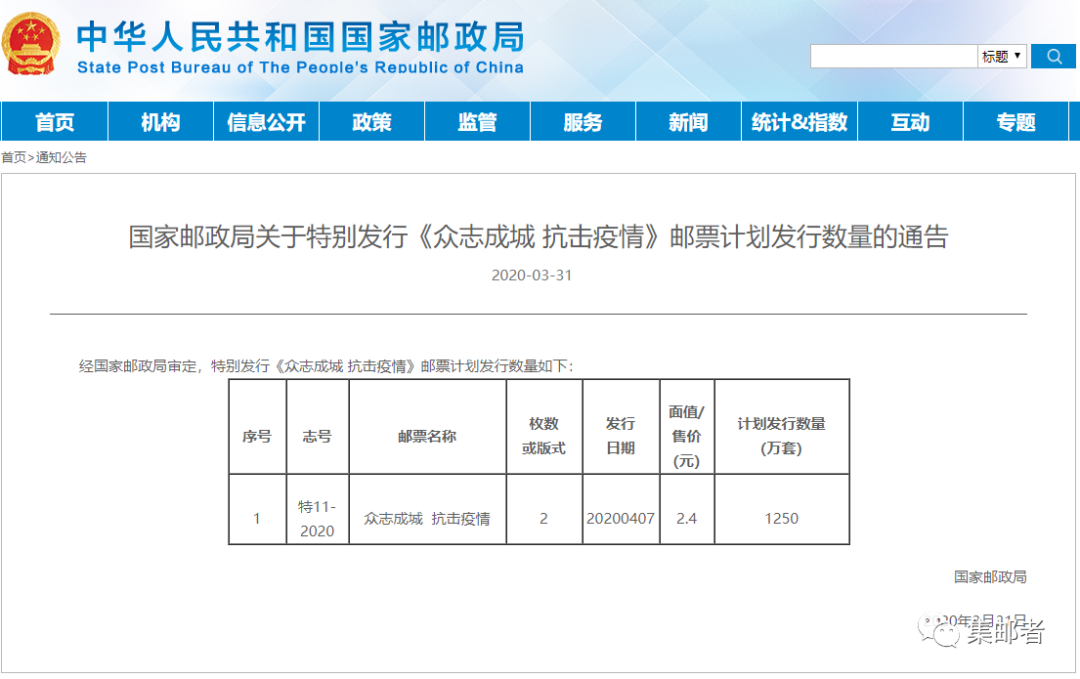
Task: Click the 首页 breadcrumb link
Action: pyautogui.click(x=13, y=157)
